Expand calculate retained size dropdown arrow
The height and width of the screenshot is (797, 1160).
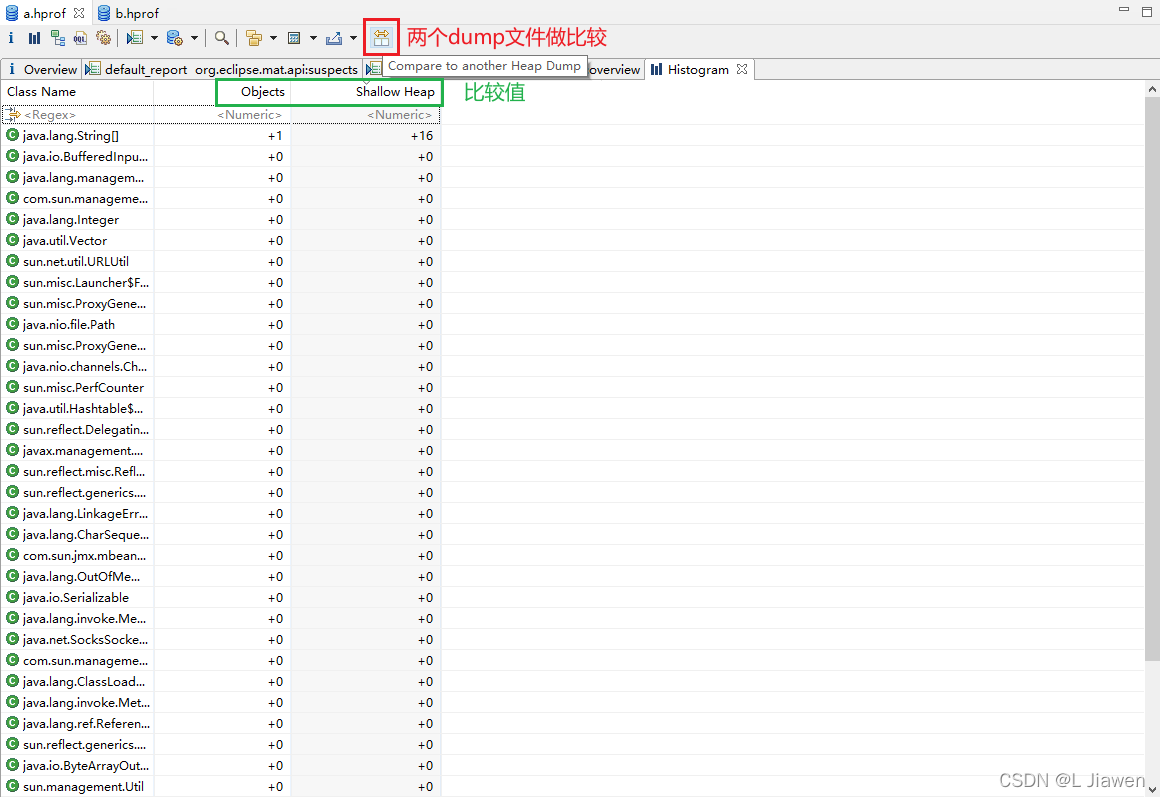click(x=313, y=38)
